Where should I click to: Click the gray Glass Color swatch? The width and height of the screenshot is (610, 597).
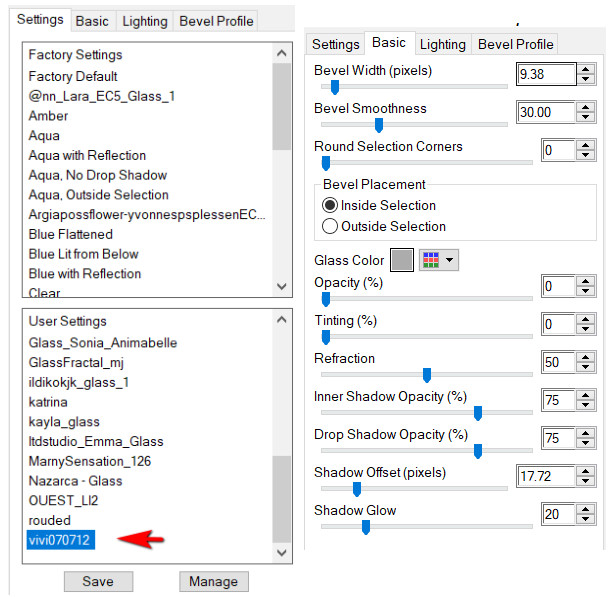(x=401, y=260)
